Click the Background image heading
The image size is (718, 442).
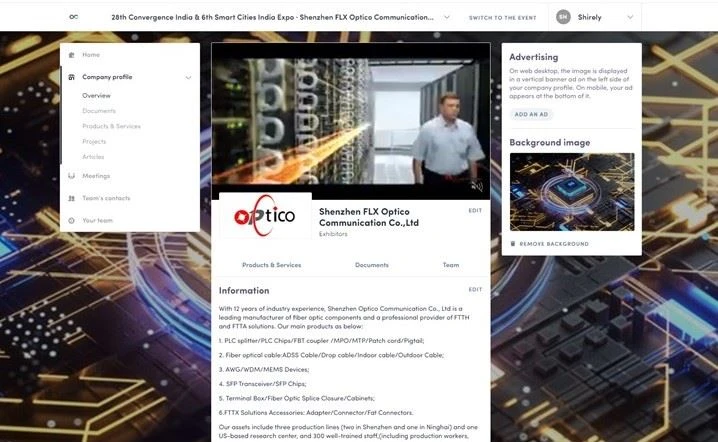[549, 142]
